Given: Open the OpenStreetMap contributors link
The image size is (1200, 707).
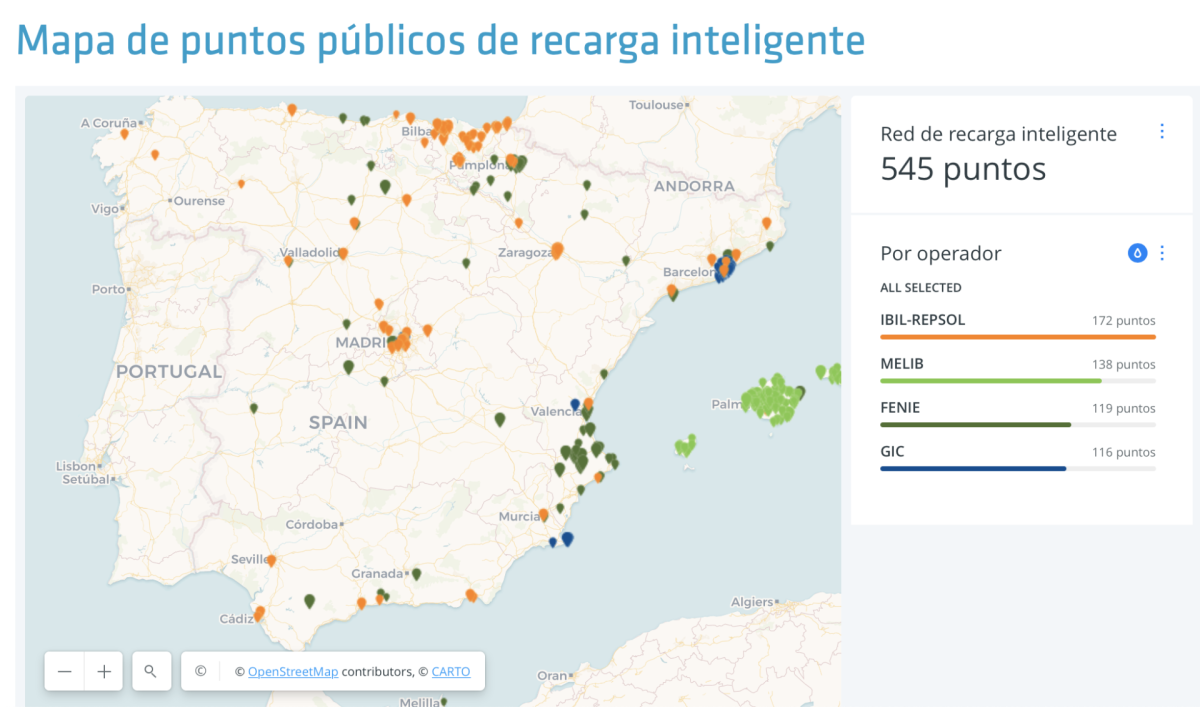Looking at the screenshot, I should coord(293,671).
